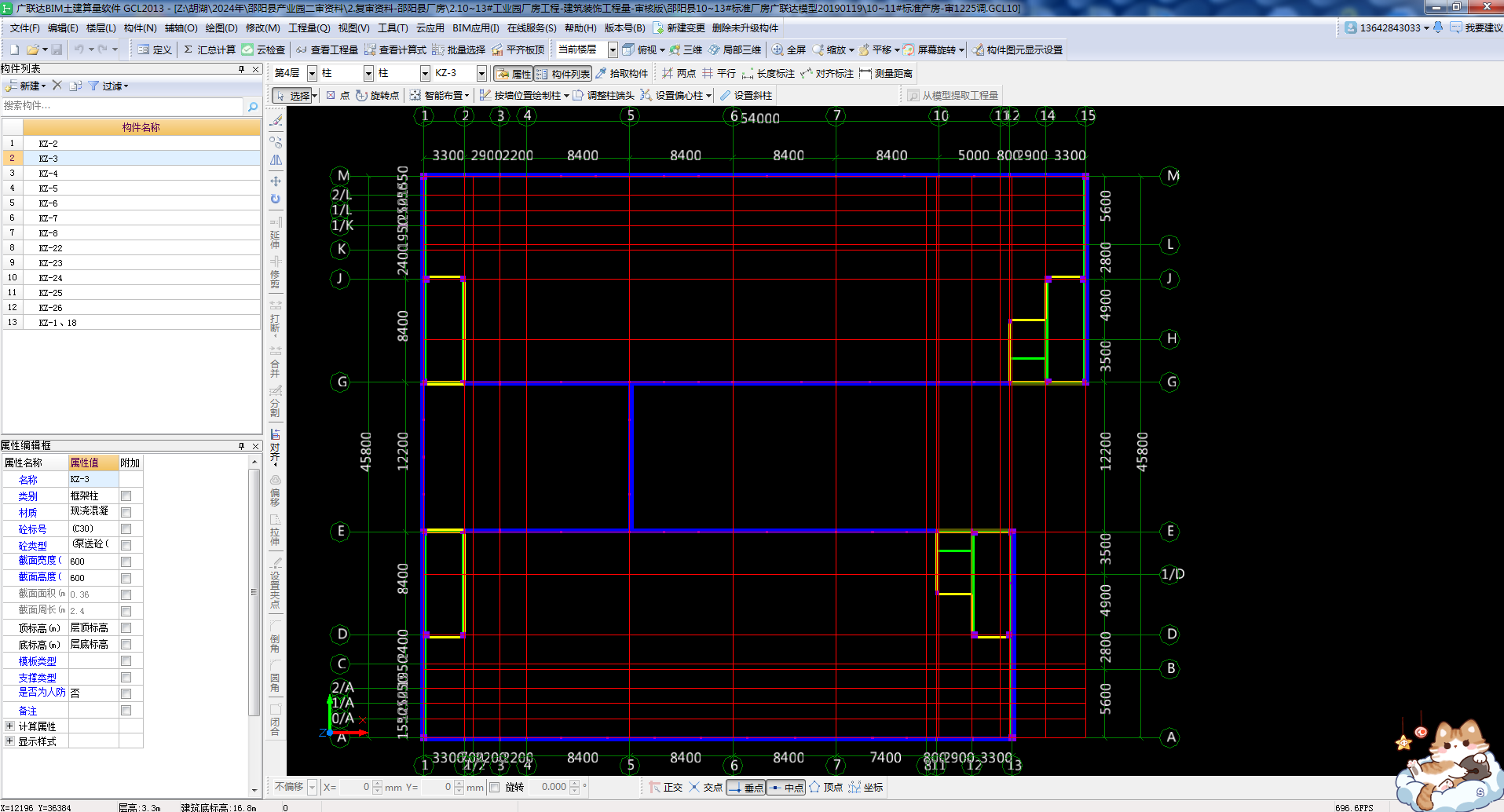1504x812 pixels.
Task: Click 我要建议 feedback link
Action: pos(1477,27)
